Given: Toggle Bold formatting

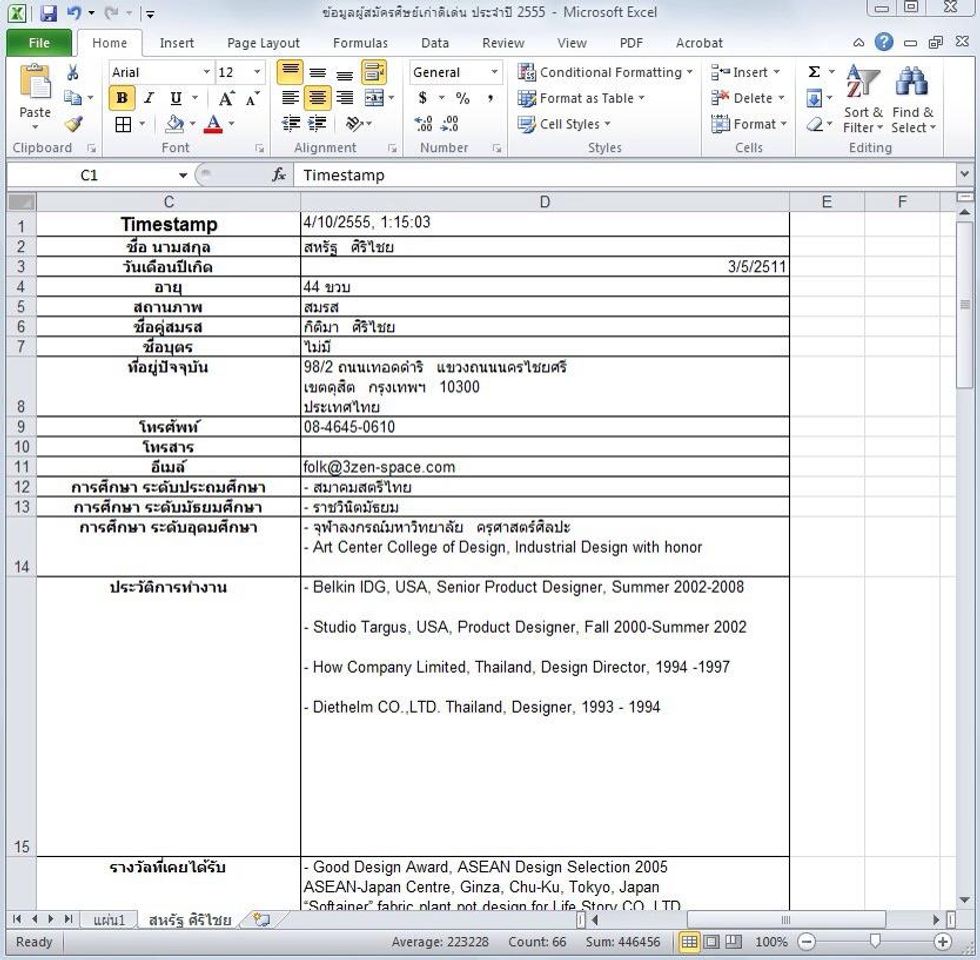Looking at the screenshot, I should 122,98.
